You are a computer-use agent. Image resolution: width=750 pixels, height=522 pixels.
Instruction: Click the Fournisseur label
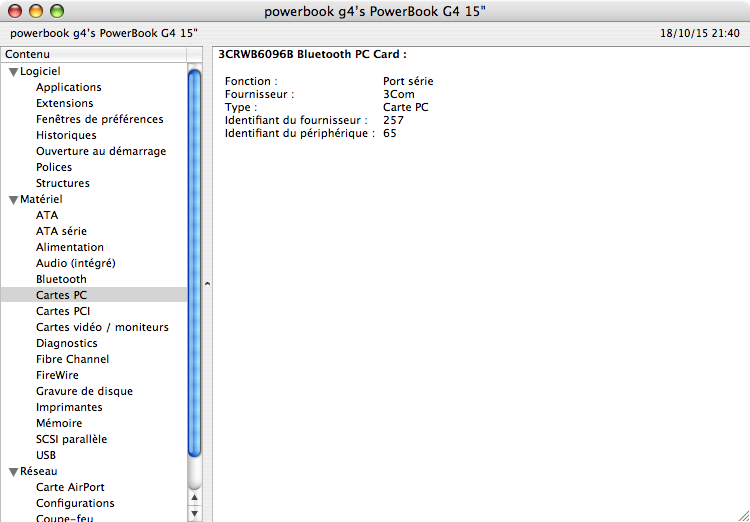point(259,94)
